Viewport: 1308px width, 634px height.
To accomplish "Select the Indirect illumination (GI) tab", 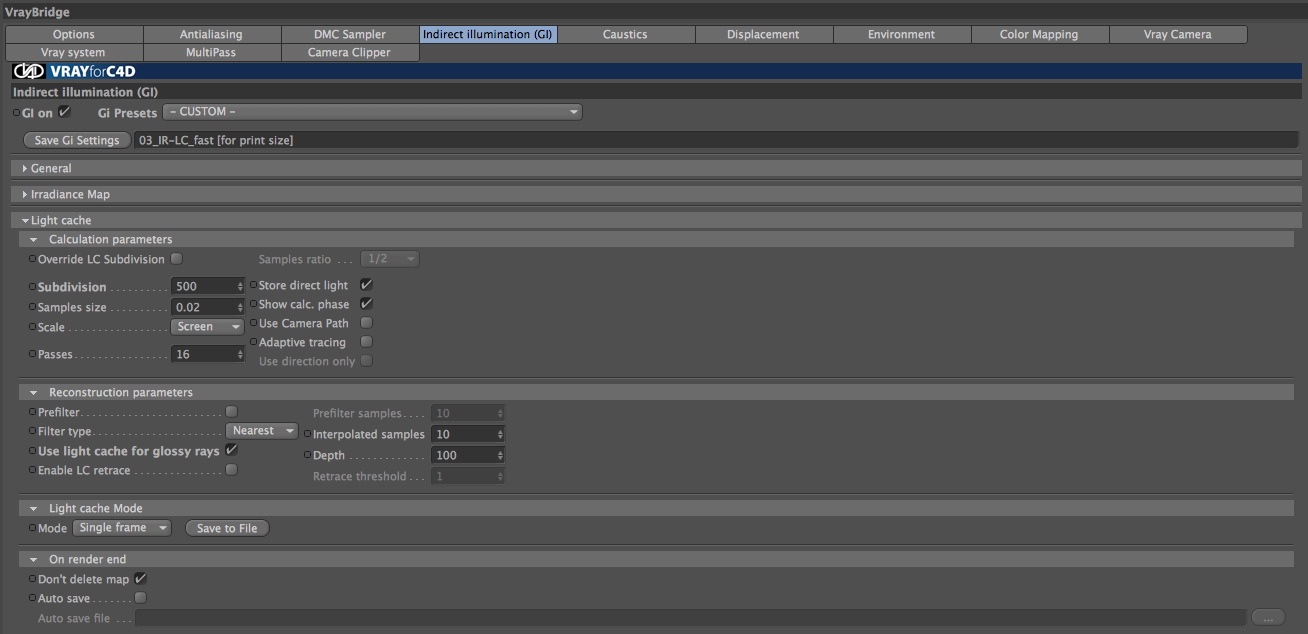I will point(487,34).
